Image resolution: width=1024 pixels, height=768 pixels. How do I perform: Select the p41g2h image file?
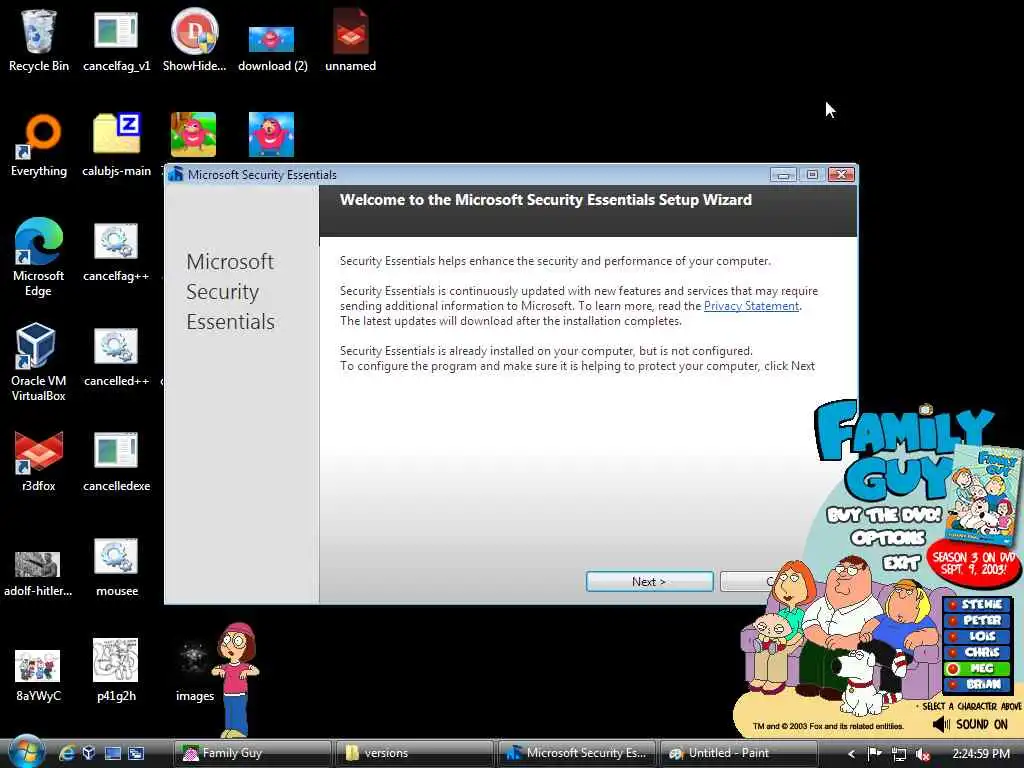point(116,670)
